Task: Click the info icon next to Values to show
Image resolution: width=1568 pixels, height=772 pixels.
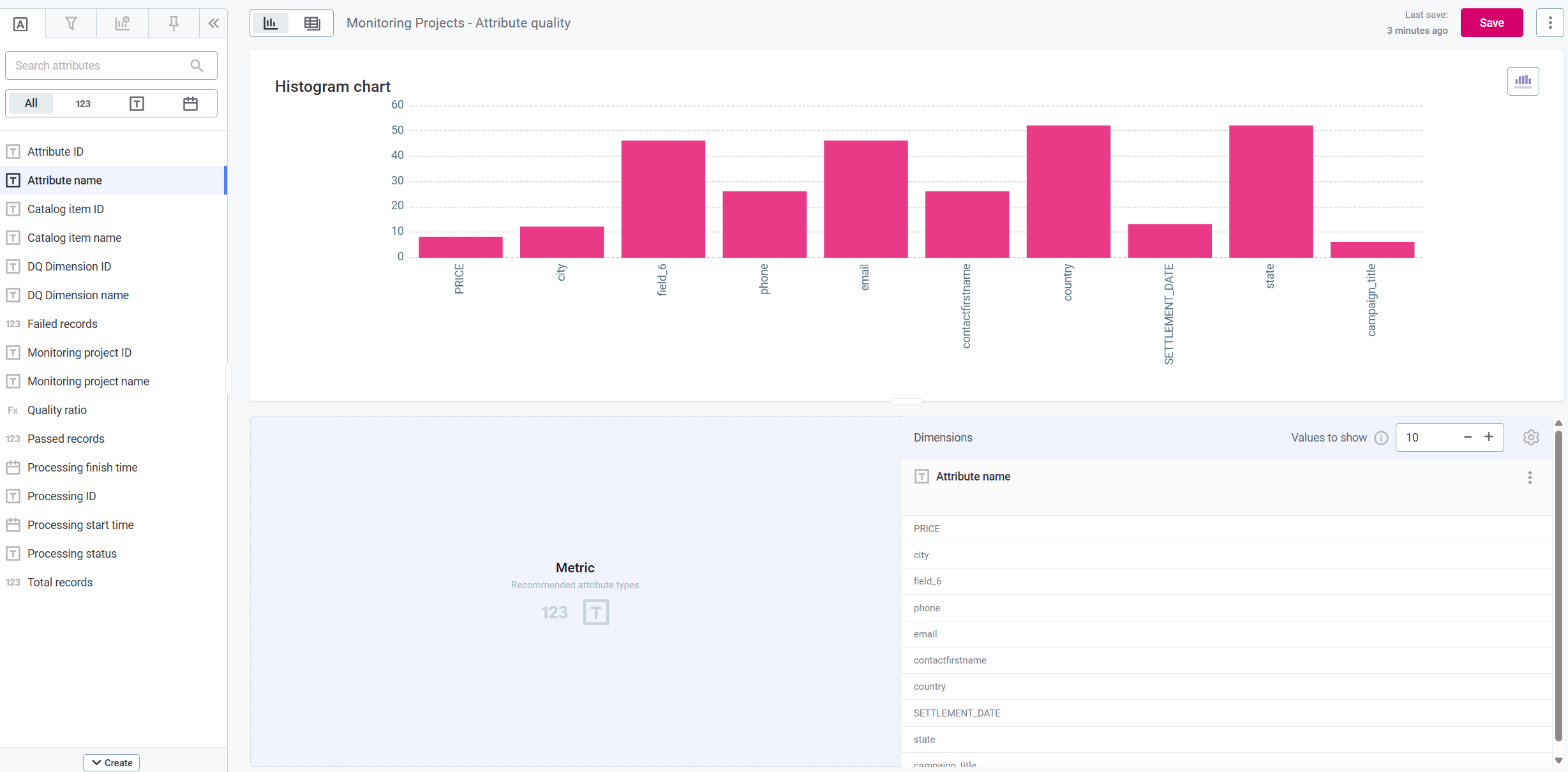Action: [x=1382, y=438]
